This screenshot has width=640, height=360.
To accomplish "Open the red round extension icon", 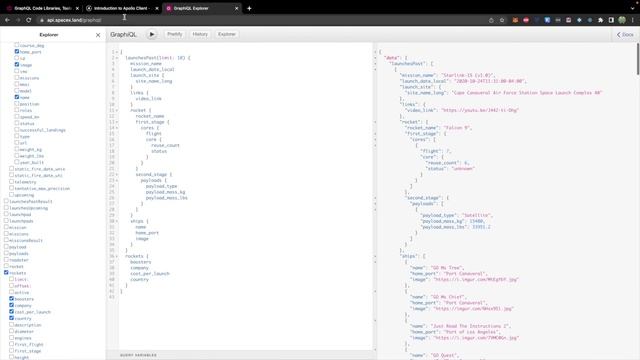I will (x=526, y=20).
